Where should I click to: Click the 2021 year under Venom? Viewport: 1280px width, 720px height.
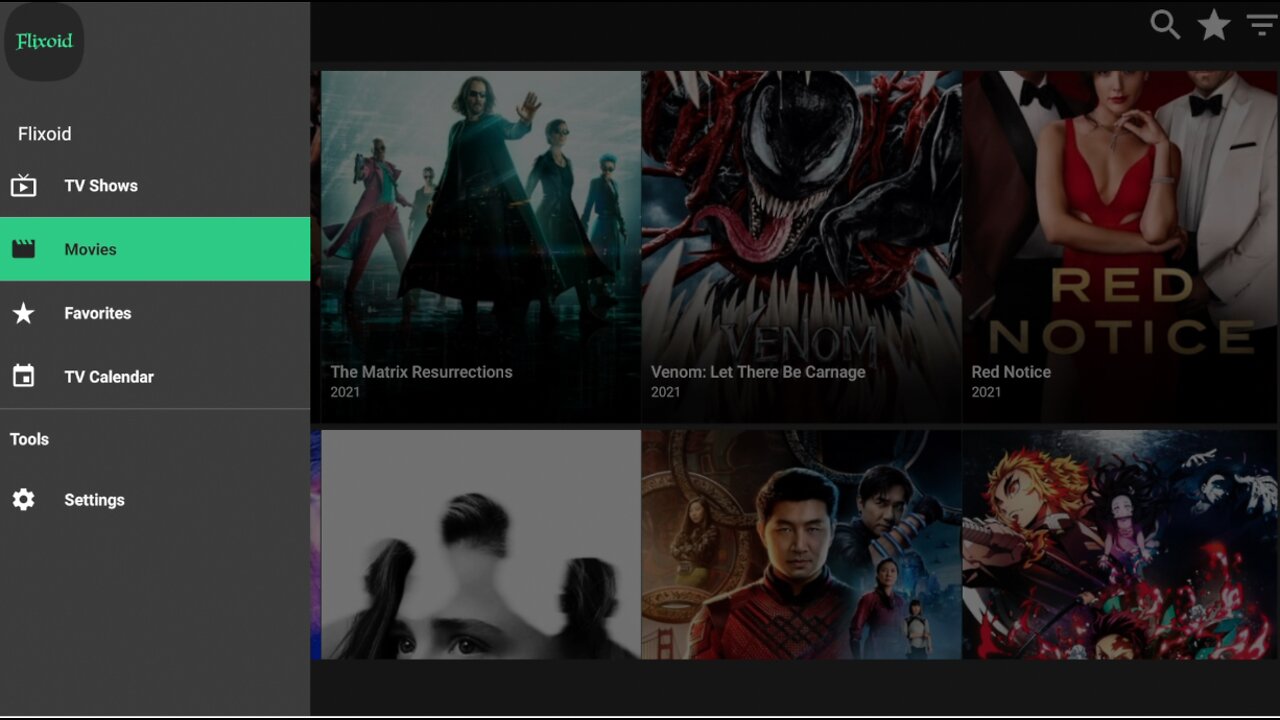coord(665,392)
